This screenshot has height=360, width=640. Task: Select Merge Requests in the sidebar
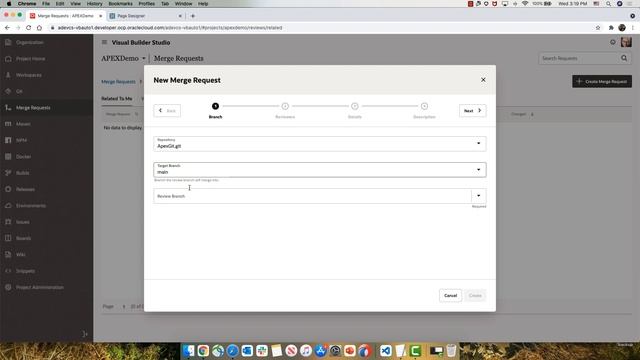33,108
